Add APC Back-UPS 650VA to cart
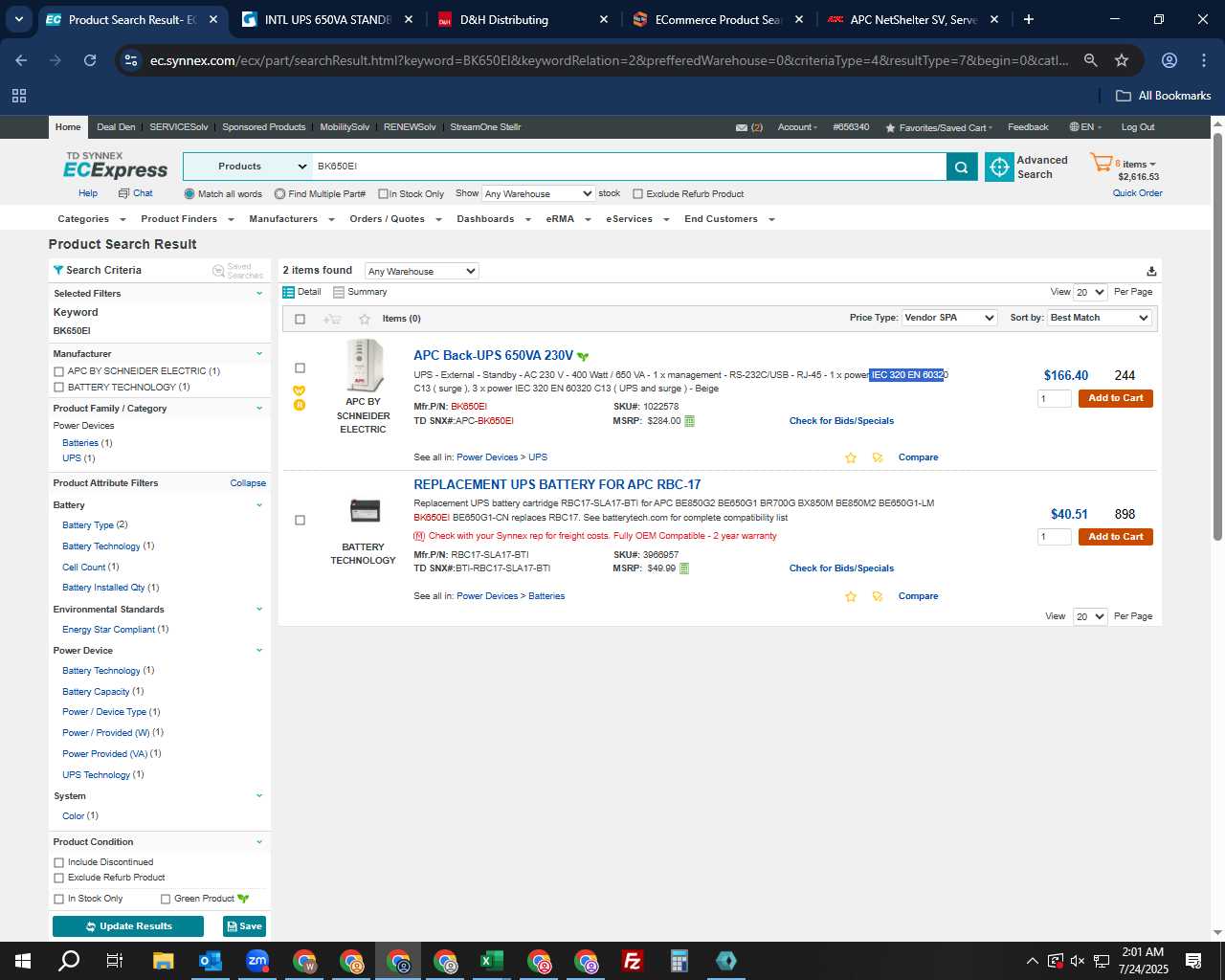 tap(1115, 398)
